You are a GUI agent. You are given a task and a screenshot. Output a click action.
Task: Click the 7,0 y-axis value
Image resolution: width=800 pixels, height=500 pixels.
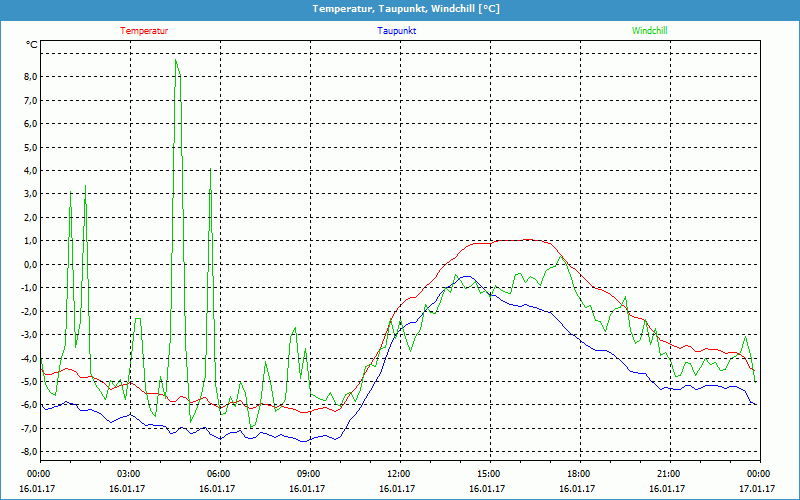[30, 101]
